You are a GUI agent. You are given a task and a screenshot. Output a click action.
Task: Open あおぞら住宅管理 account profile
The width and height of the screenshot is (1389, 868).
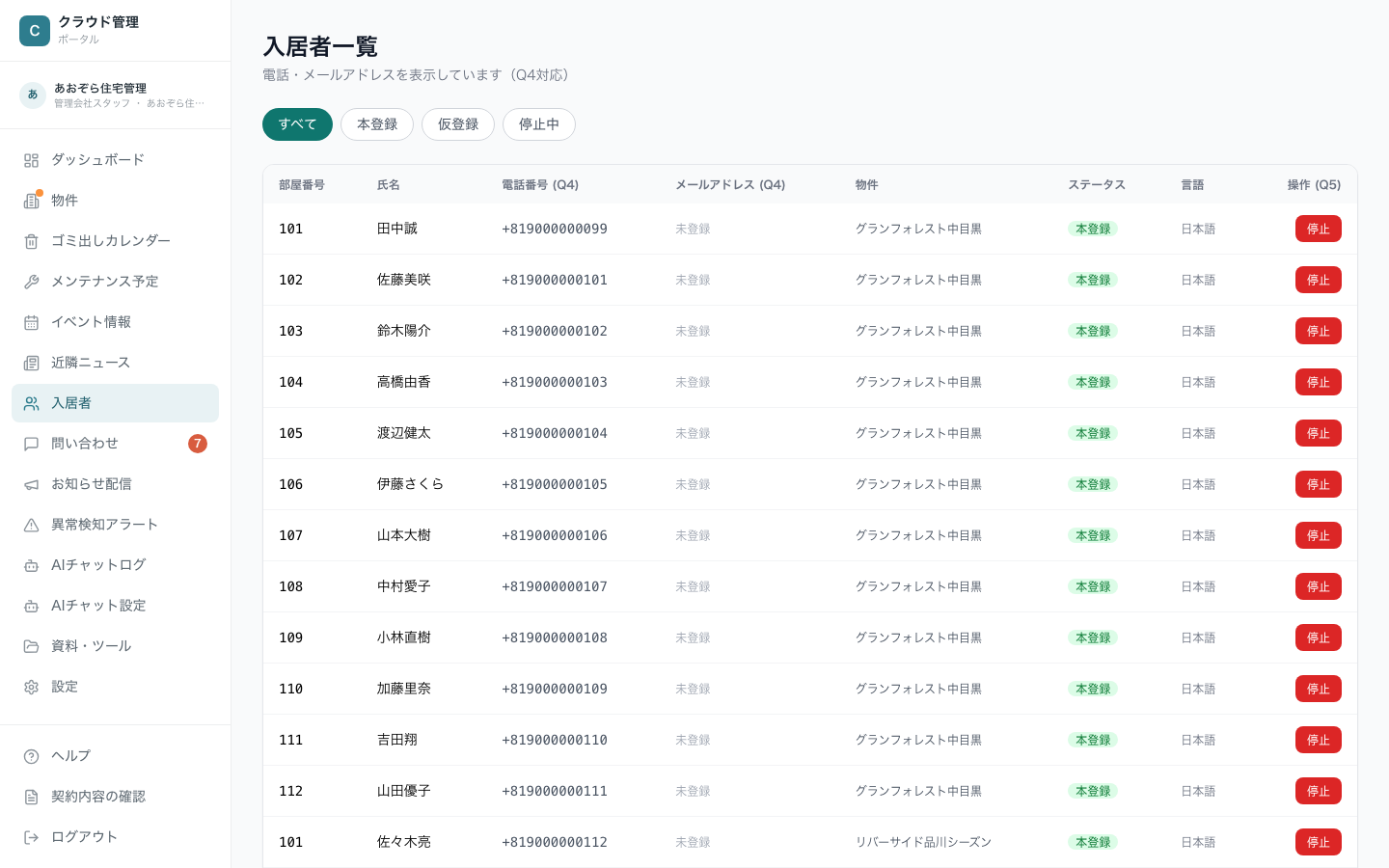pos(115,95)
